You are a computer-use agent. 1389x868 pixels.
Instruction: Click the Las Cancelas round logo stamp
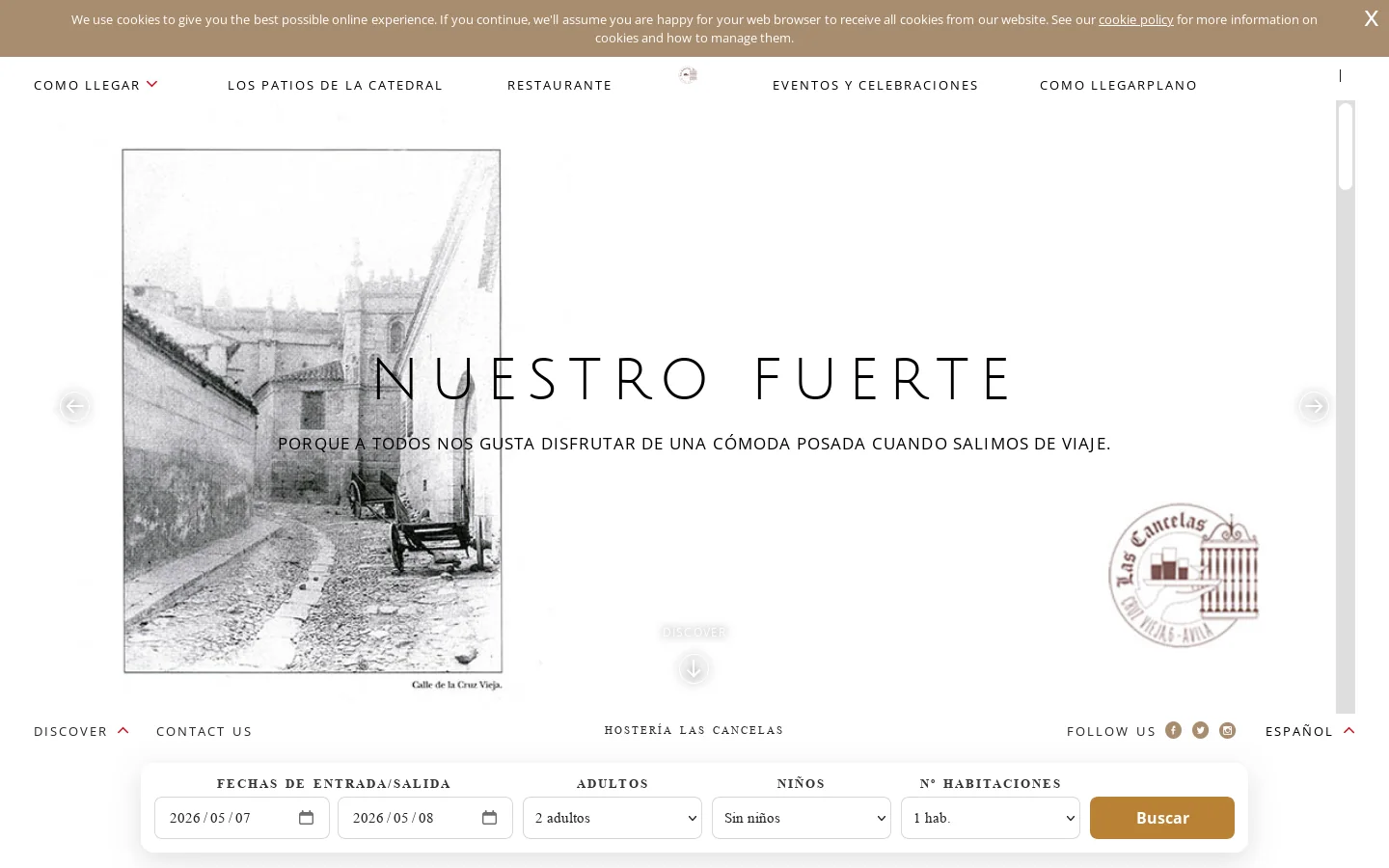click(1184, 575)
